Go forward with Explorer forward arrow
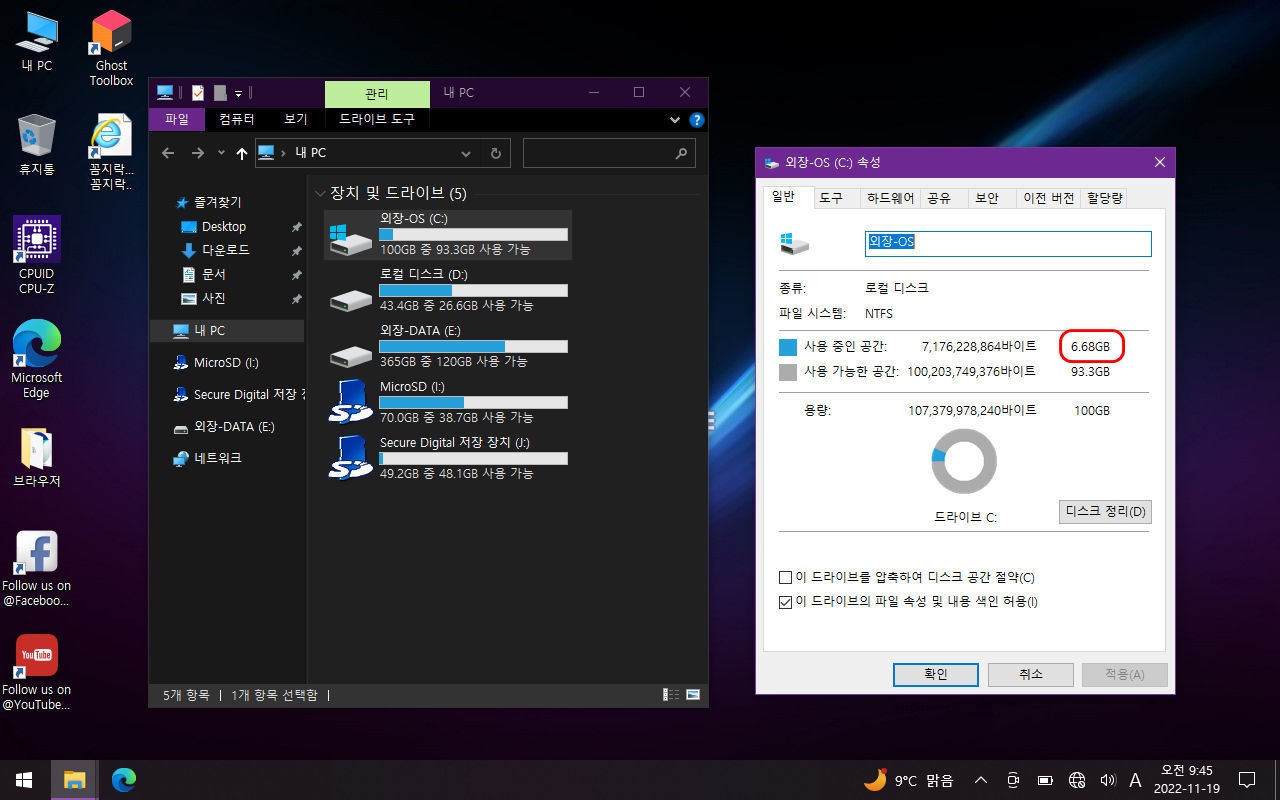Viewport: 1280px width, 800px height. tap(198, 153)
